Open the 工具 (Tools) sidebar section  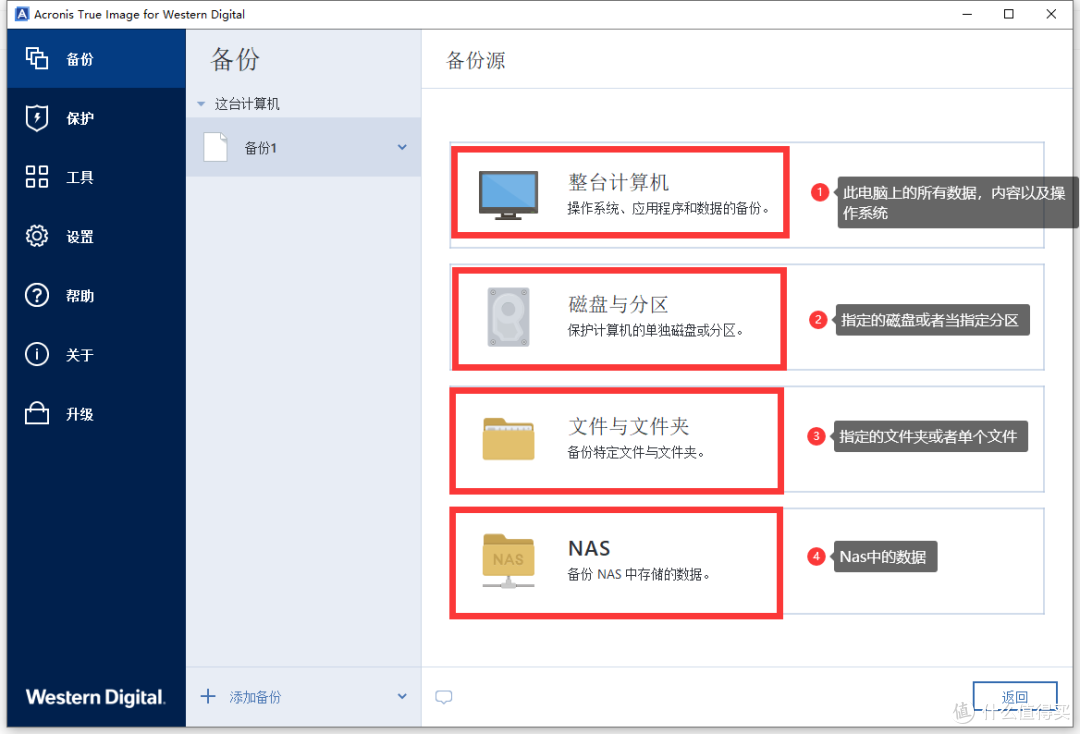(x=96, y=177)
